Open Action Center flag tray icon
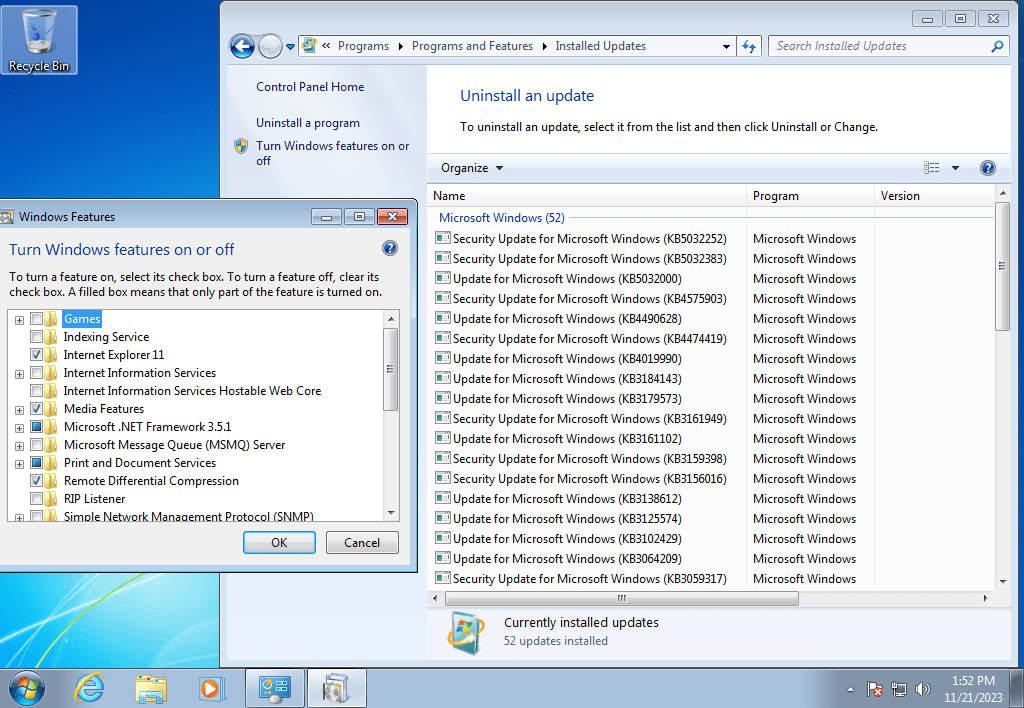The height and width of the screenshot is (708, 1024). [875, 689]
